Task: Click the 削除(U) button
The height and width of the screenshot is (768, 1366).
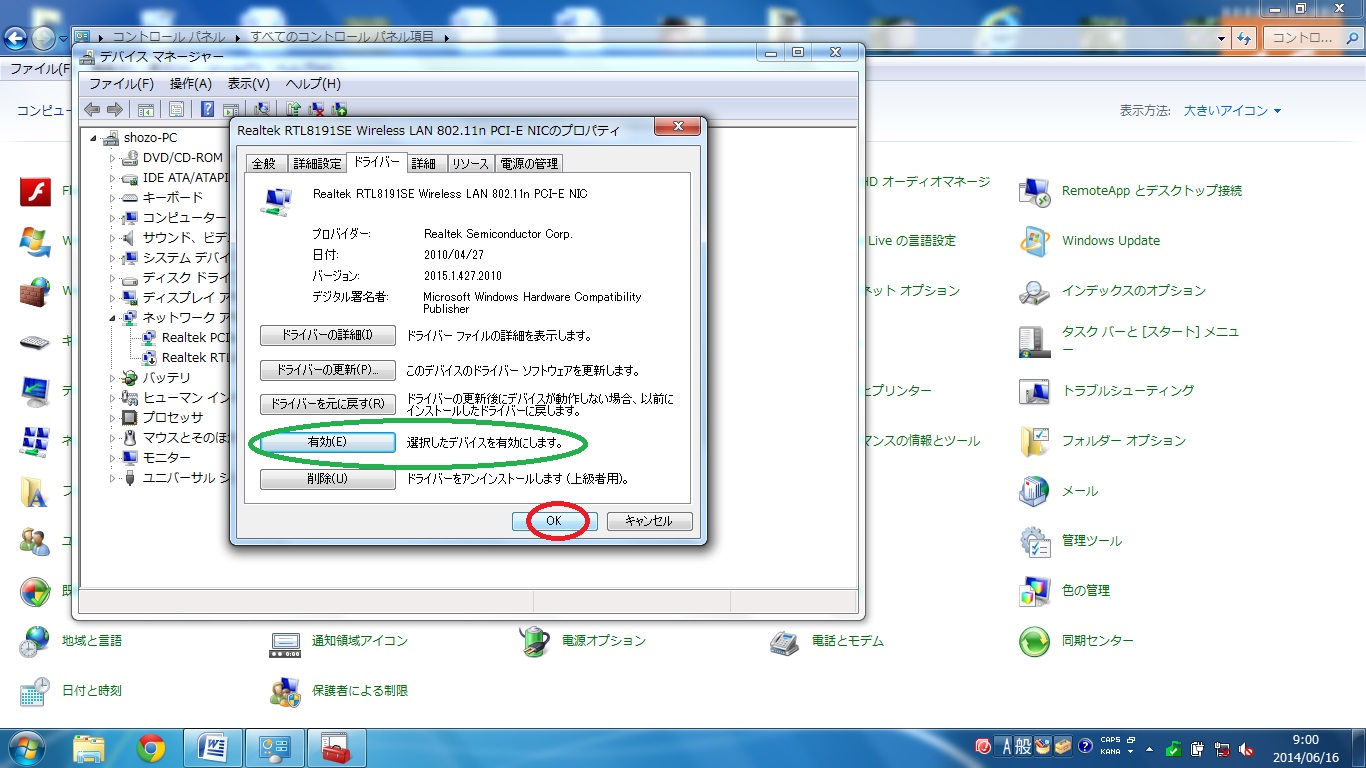Action: coord(328,479)
